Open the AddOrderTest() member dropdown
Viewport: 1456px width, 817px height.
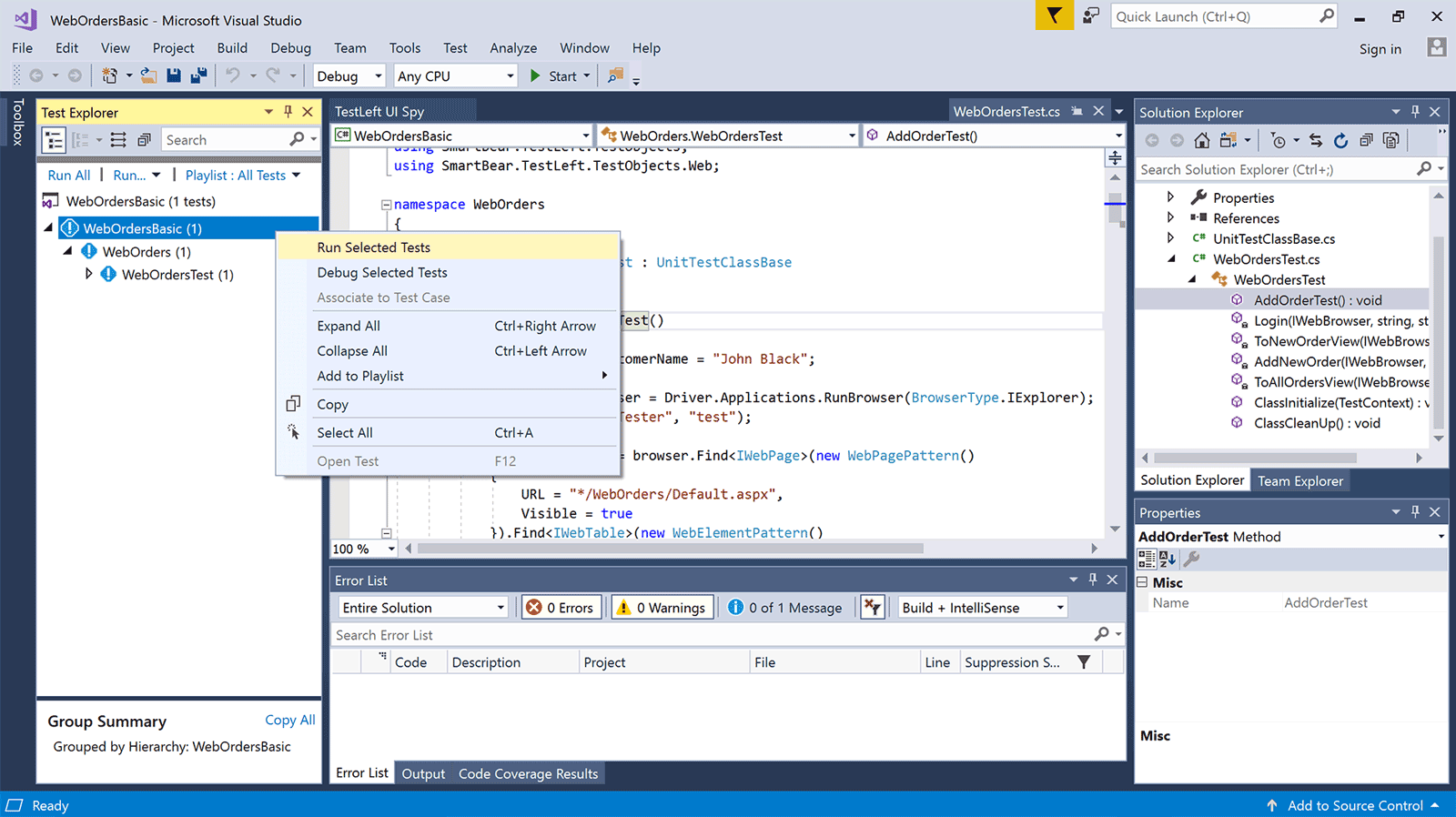[x=995, y=136]
